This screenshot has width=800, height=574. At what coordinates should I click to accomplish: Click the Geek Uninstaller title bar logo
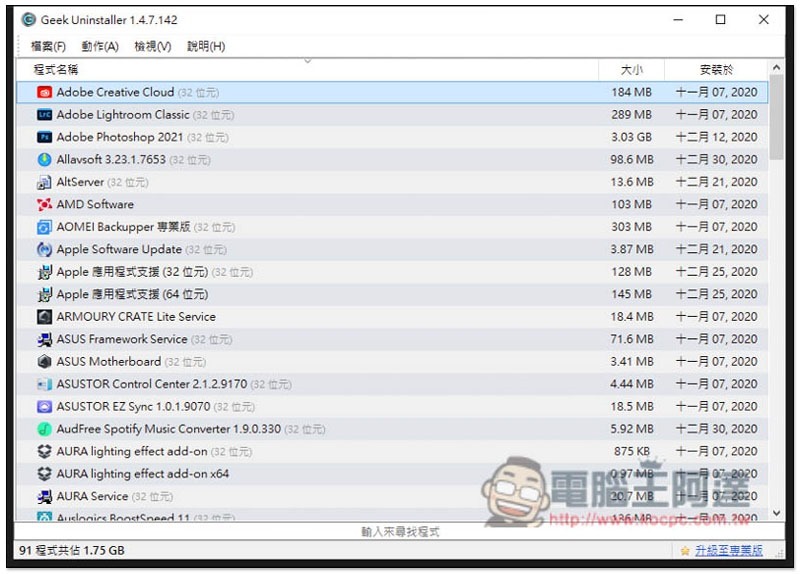(x=29, y=20)
